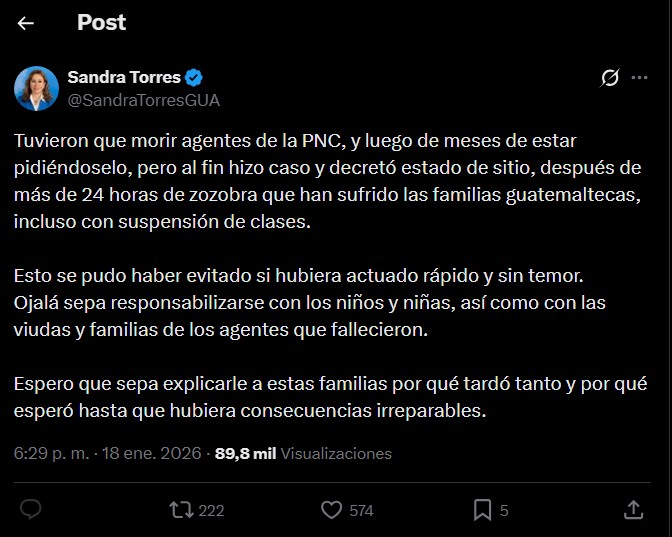Viewport: 672px width, 537px height.
Task: Open Sandra Torres profile picture
Action: tap(36, 88)
